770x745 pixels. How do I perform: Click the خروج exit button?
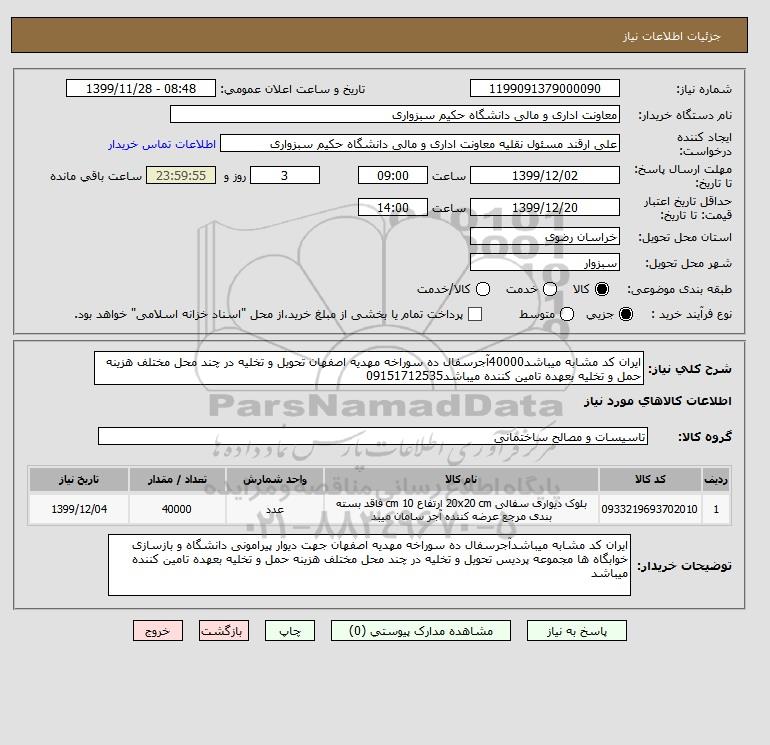[x=158, y=631]
